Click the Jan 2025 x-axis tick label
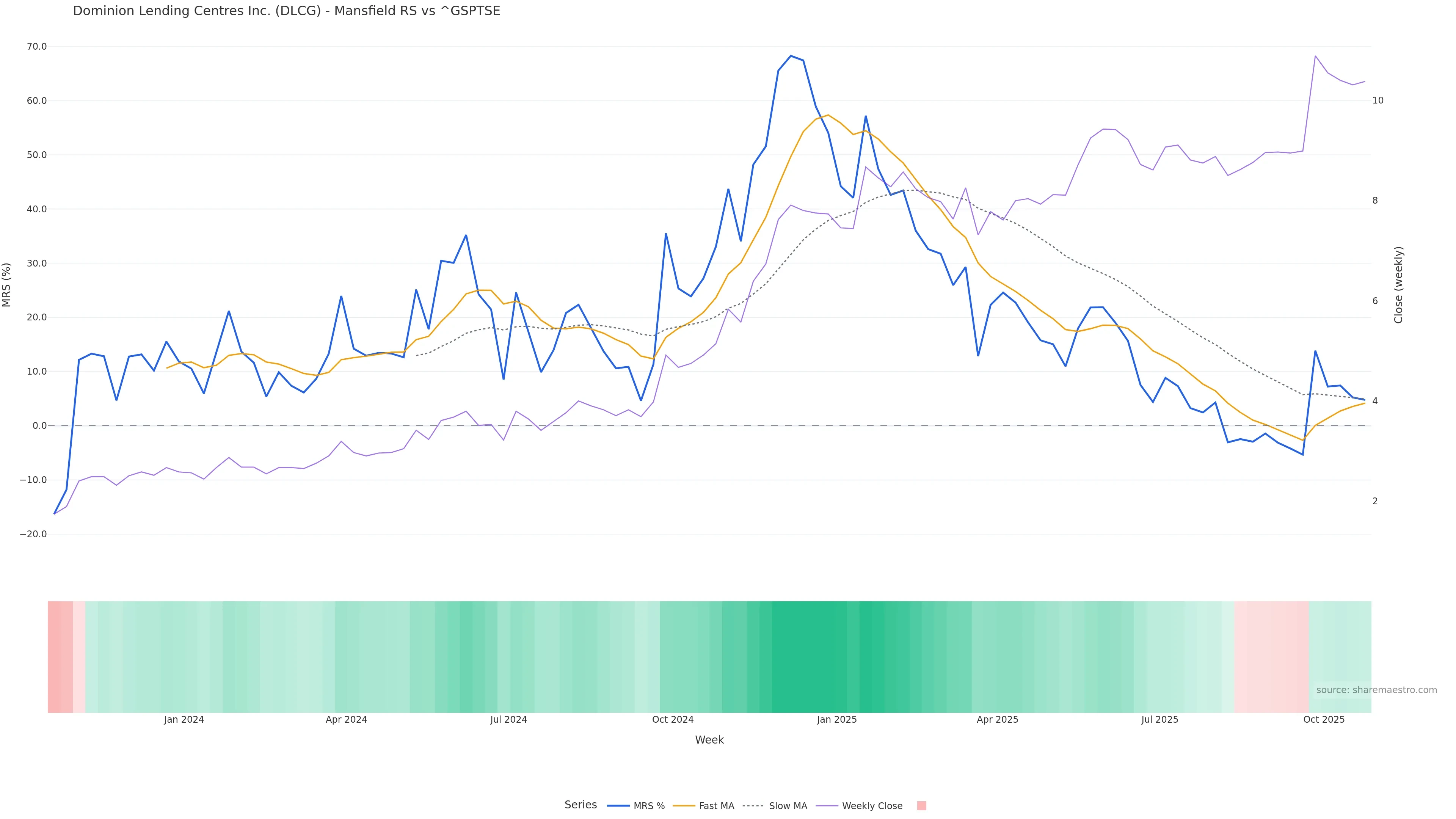The height and width of the screenshot is (819, 1456). click(836, 720)
